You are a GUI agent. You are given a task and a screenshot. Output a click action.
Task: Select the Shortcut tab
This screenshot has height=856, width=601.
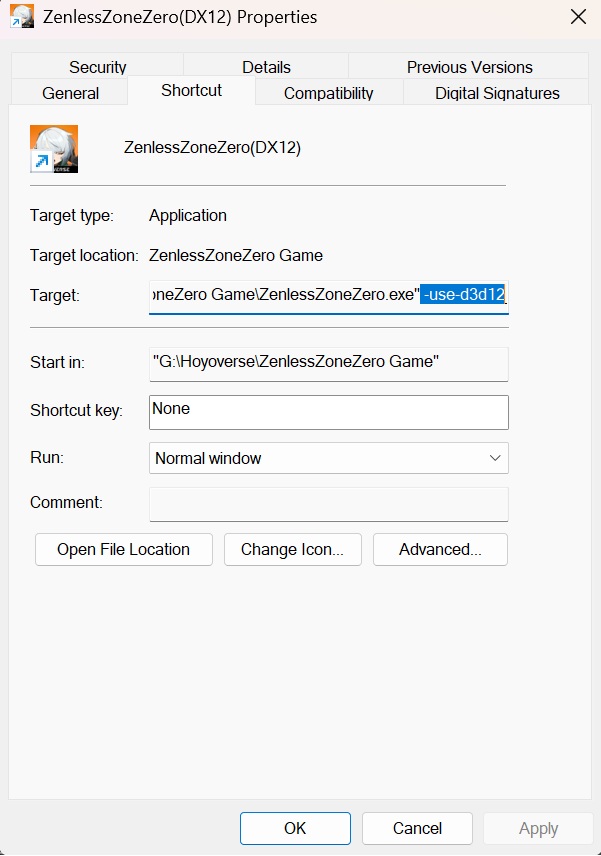tap(191, 90)
